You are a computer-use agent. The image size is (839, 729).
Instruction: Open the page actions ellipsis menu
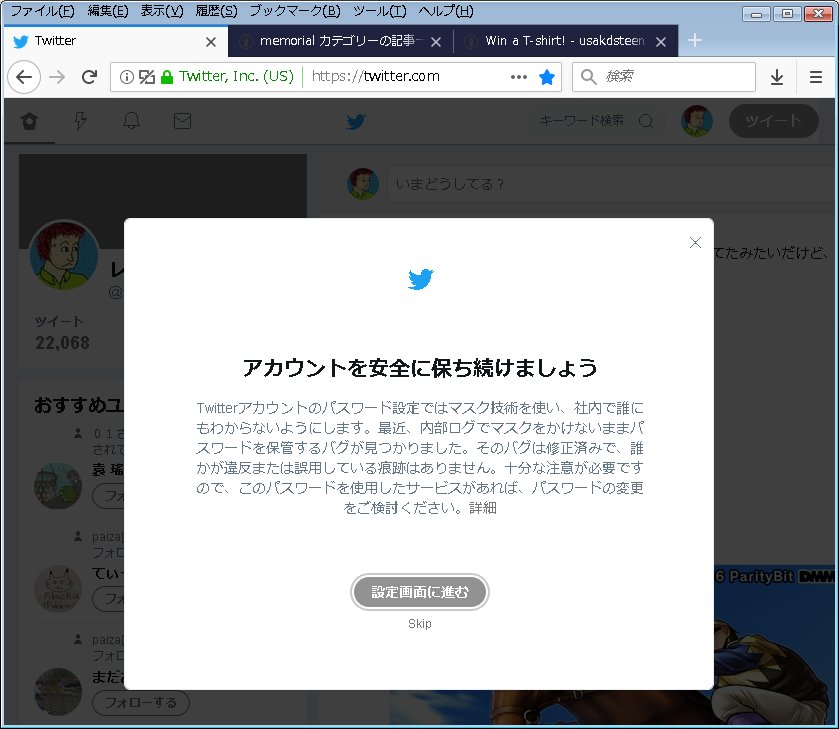pos(519,76)
